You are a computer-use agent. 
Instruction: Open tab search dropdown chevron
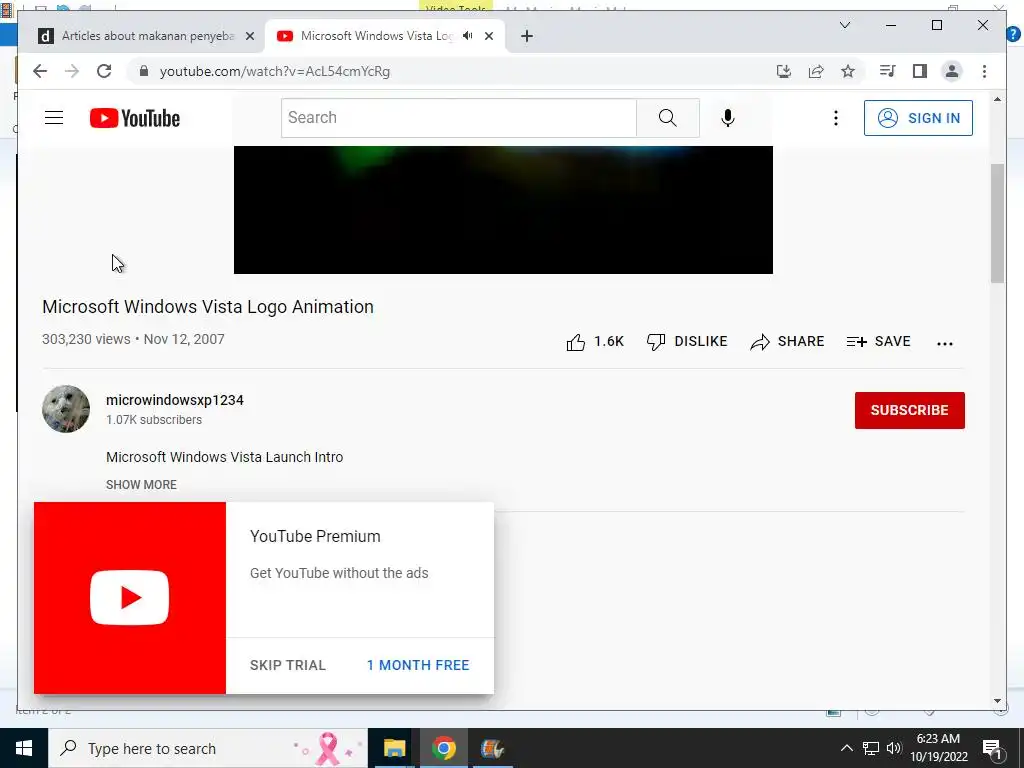(844, 25)
